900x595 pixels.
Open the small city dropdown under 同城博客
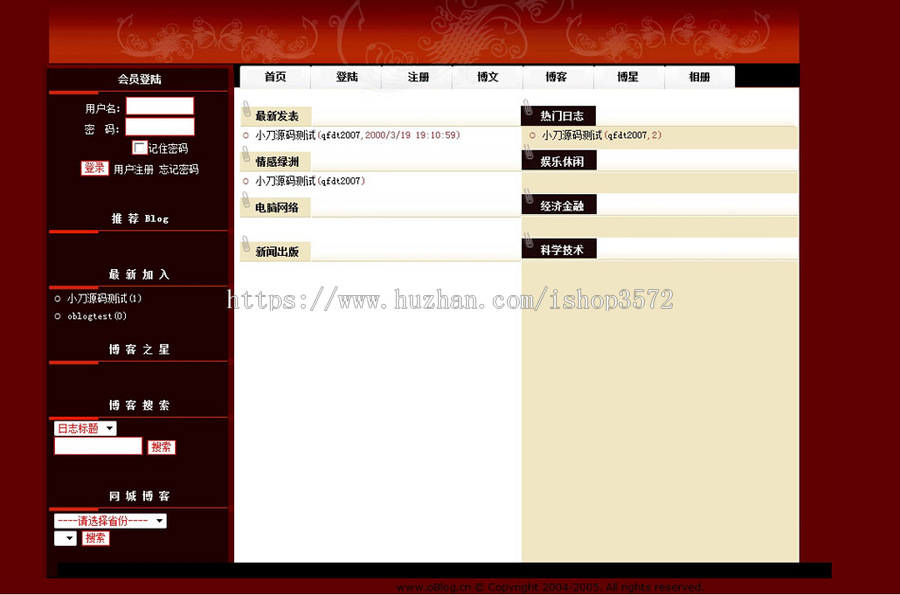(65, 538)
